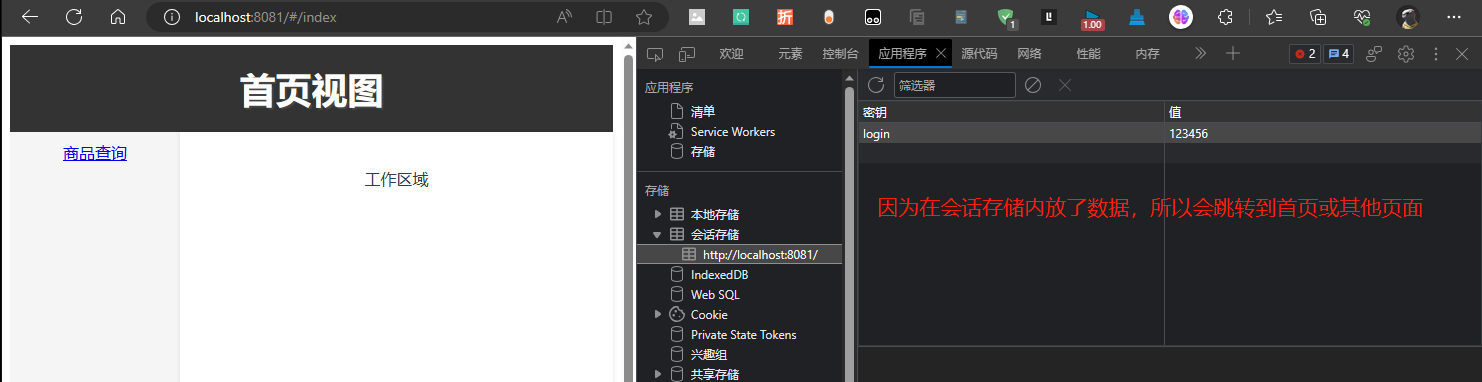Open the black two-circle face extension
Viewport: 1482px width, 382px height.
pos(873,17)
